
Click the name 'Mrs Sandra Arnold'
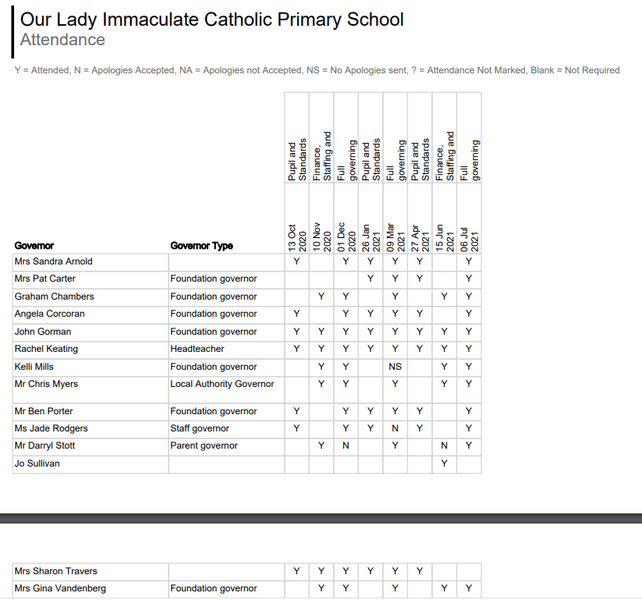pyautogui.click(x=53, y=261)
